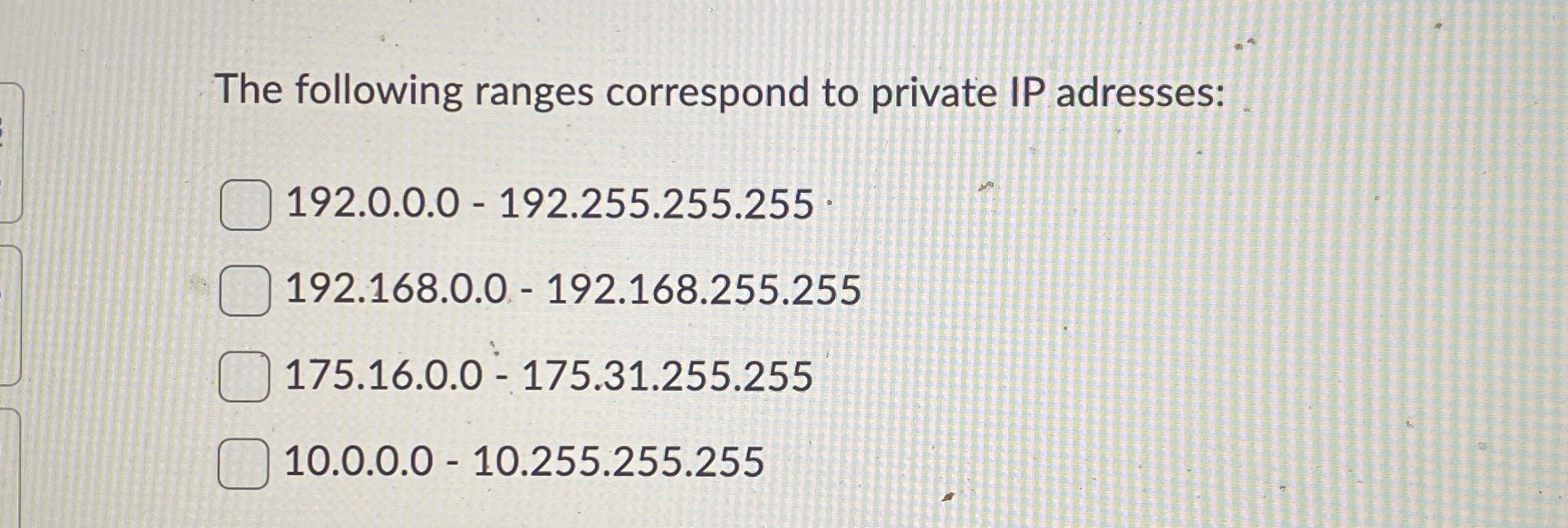The width and height of the screenshot is (1568, 528).
Task: Click the 10.0.0.0 - 10.255.255.255 answer text
Action: 524,460
